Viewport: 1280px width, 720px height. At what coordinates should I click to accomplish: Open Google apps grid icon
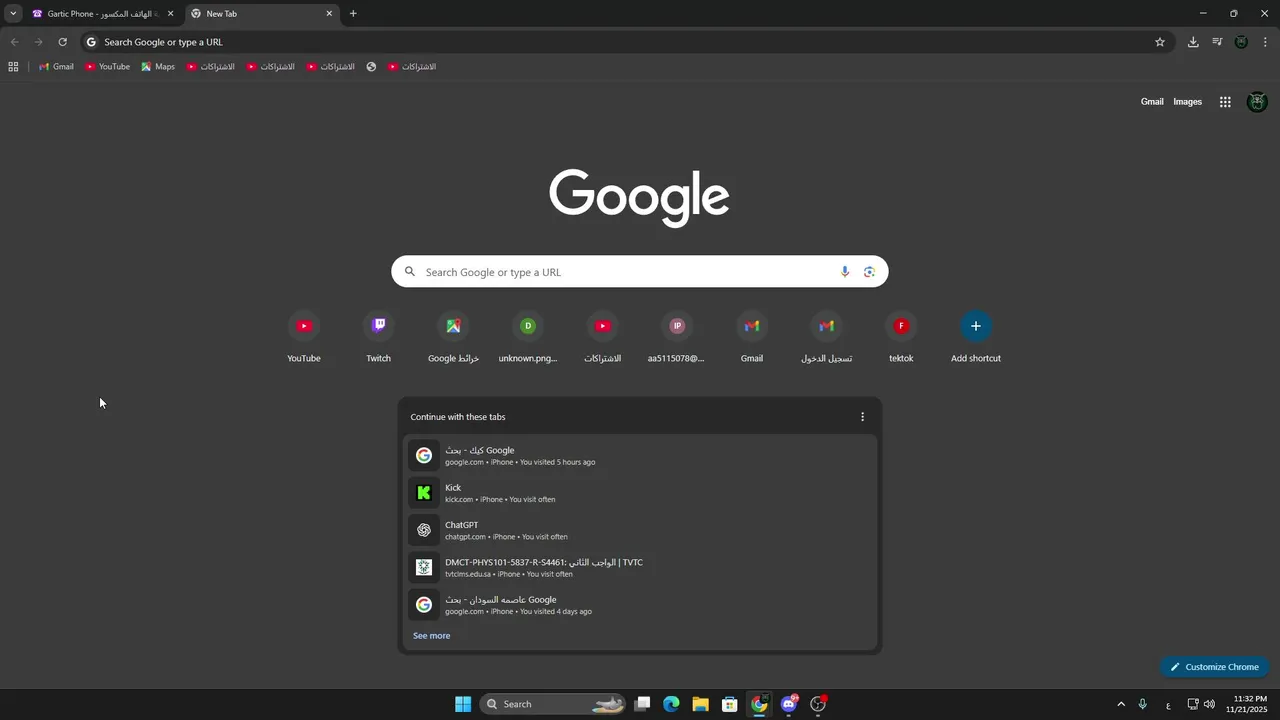[x=1225, y=102]
